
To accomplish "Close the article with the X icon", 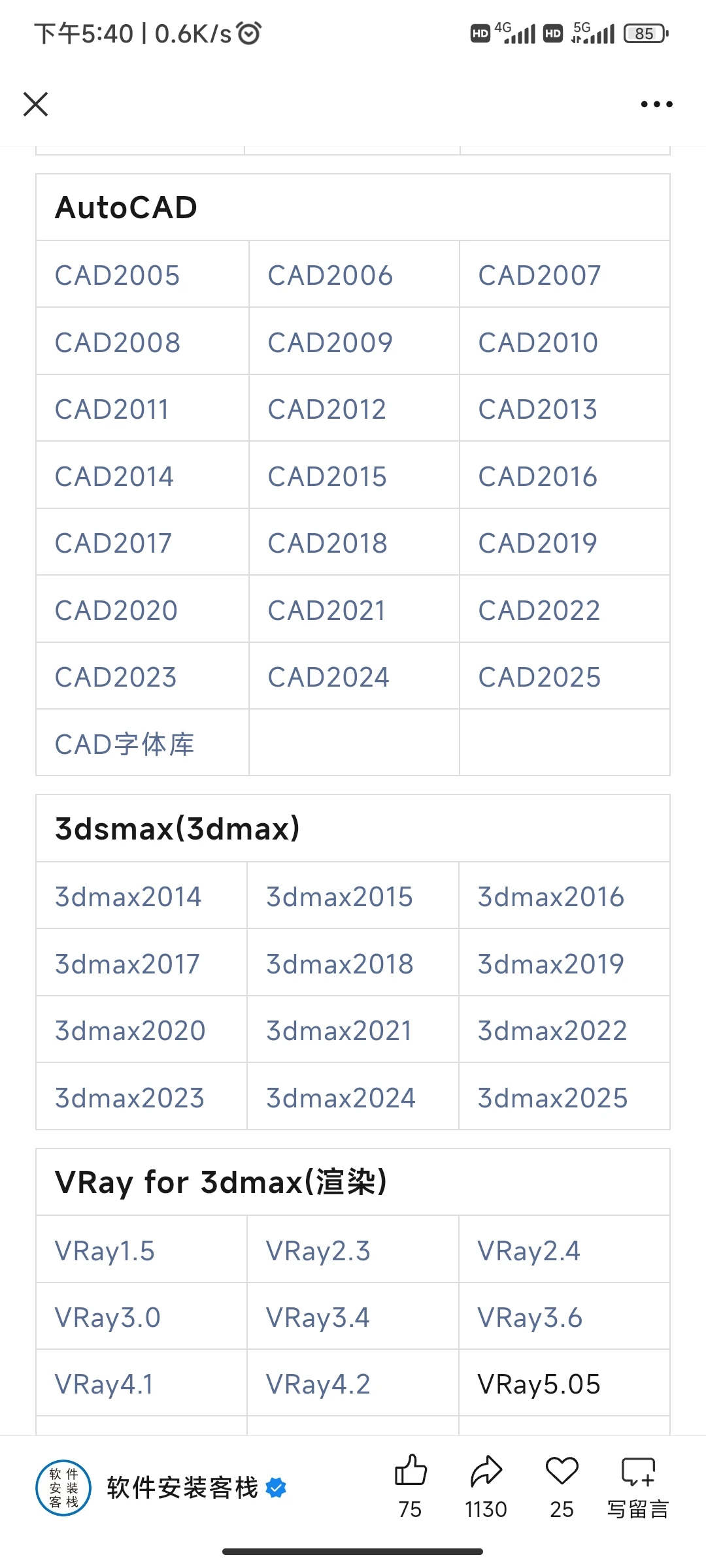I will (36, 104).
